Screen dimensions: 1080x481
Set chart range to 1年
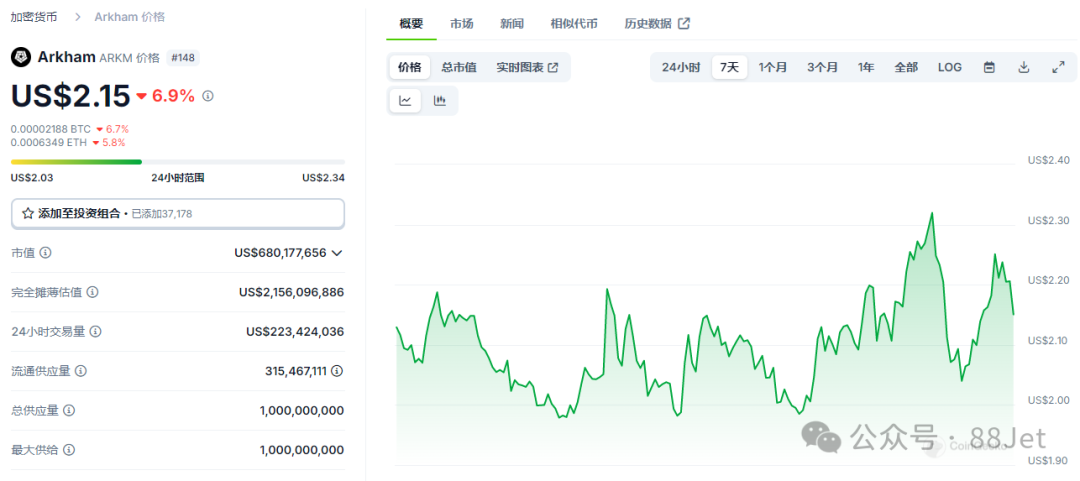click(866, 68)
